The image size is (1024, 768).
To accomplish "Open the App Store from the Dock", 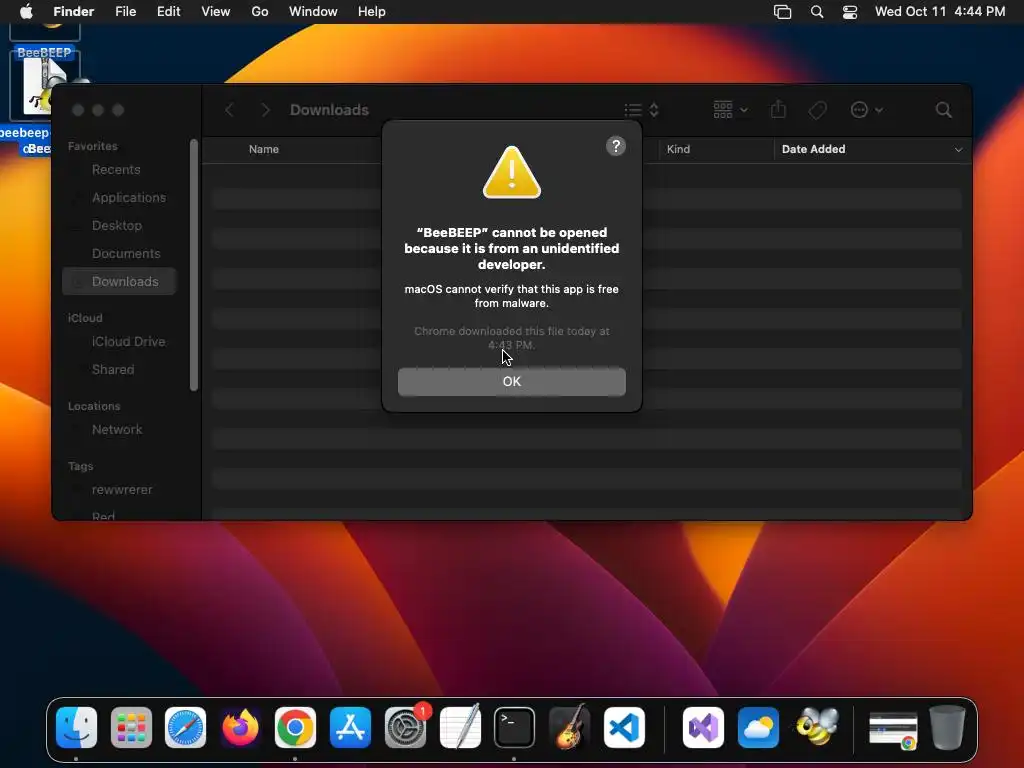I will [350, 727].
